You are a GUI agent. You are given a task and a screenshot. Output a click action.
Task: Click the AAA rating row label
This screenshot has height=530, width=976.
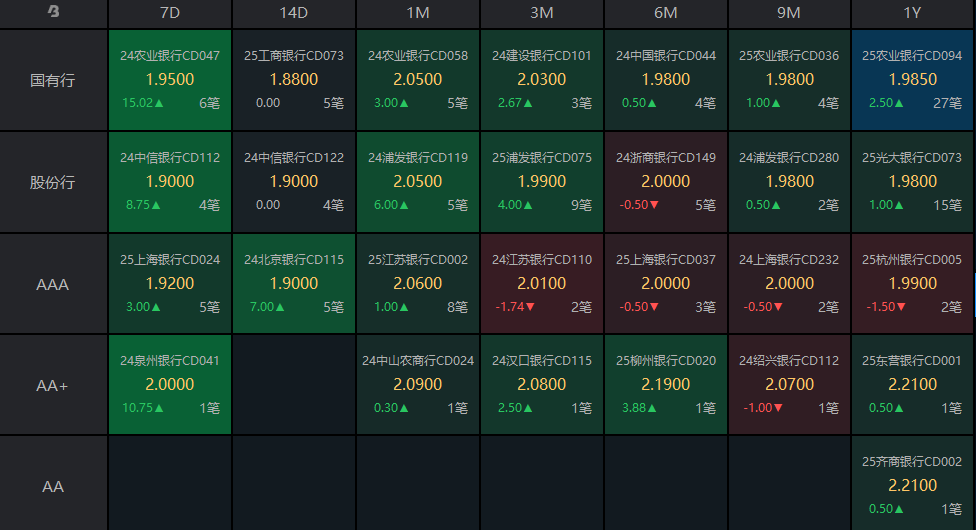(53, 285)
